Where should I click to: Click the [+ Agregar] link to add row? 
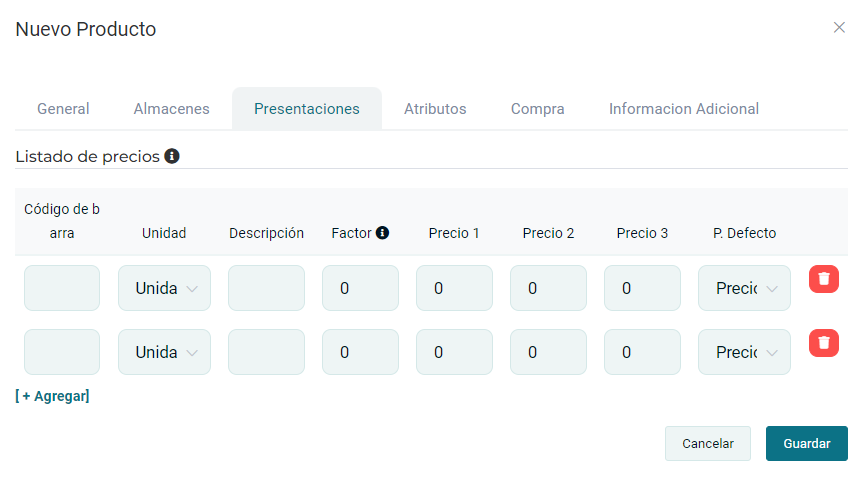pyautogui.click(x=52, y=396)
